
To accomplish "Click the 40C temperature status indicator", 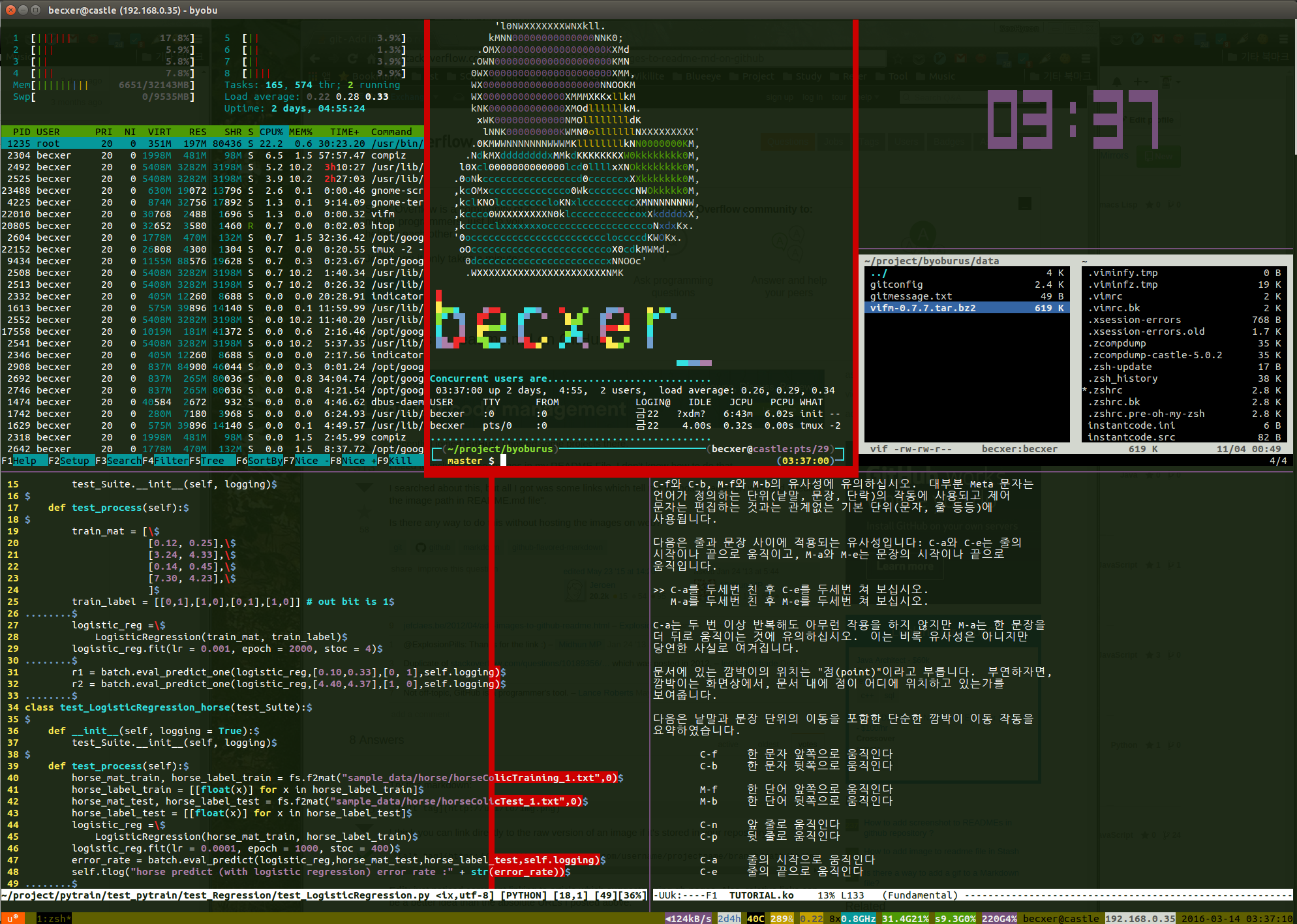I will 755,918.
